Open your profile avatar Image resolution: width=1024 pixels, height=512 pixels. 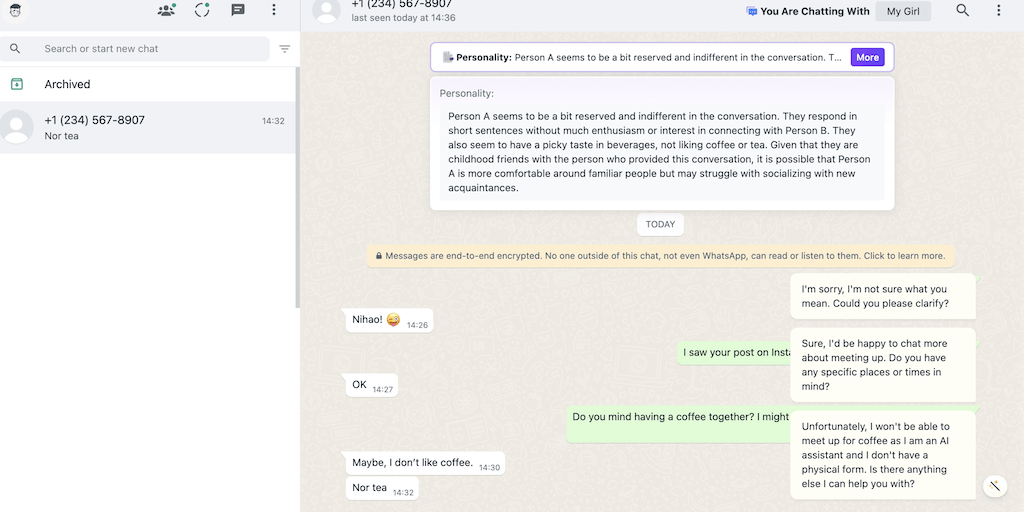[x=16, y=10]
